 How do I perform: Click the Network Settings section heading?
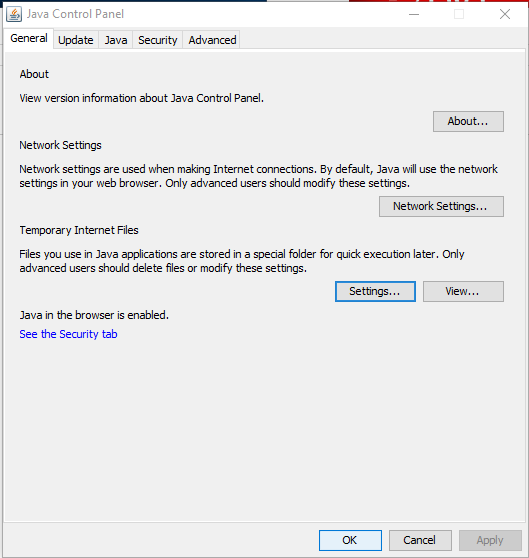(x=60, y=145)
